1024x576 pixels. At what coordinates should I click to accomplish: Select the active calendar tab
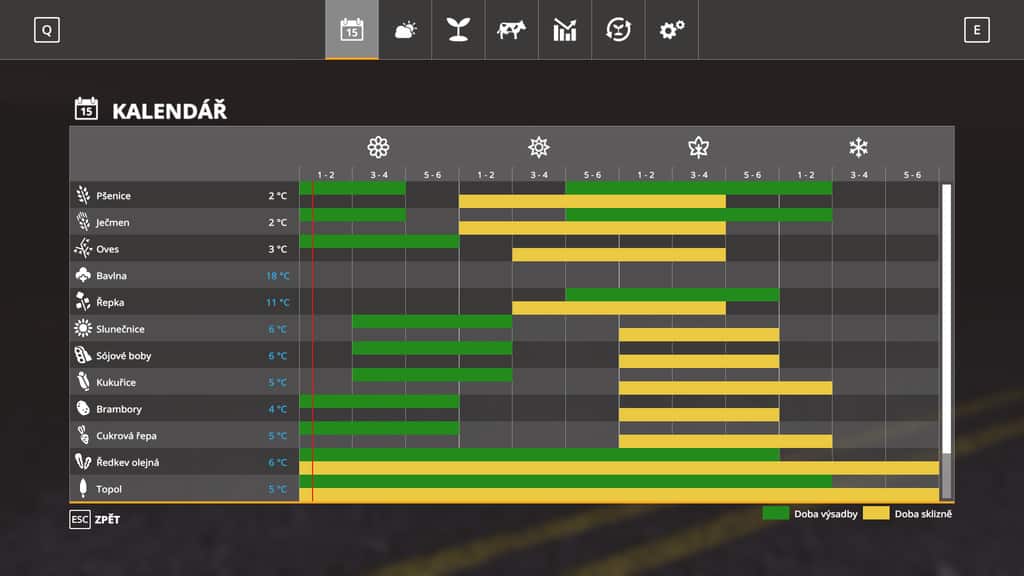coord(352,30)
